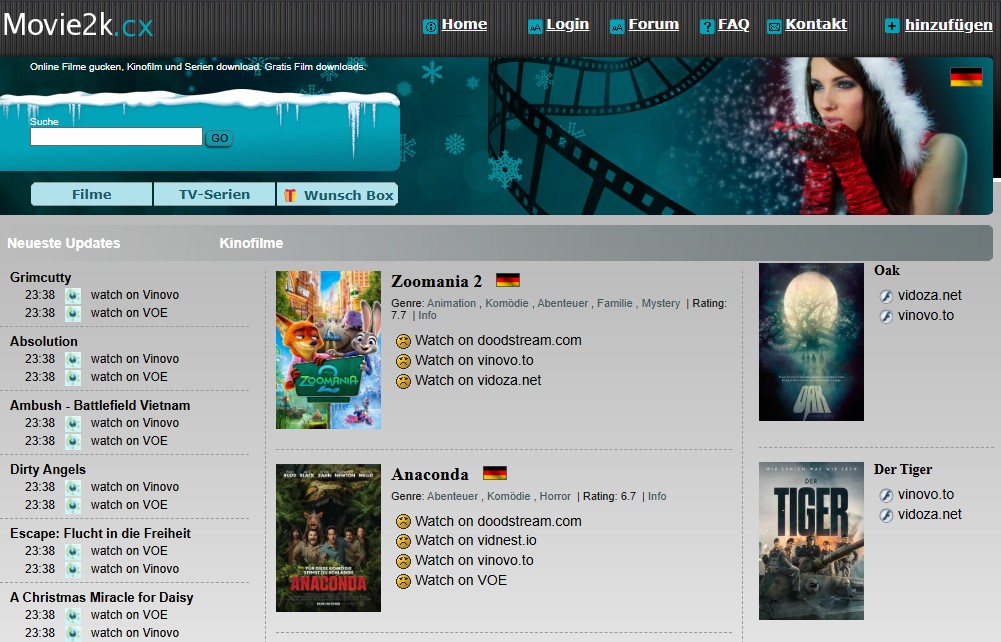Viewport: 1001px width, 642px height.
Task: Click the smiley icon beside Watch on doodstream.com for Anaconda
Action: (x=403, y=521)
